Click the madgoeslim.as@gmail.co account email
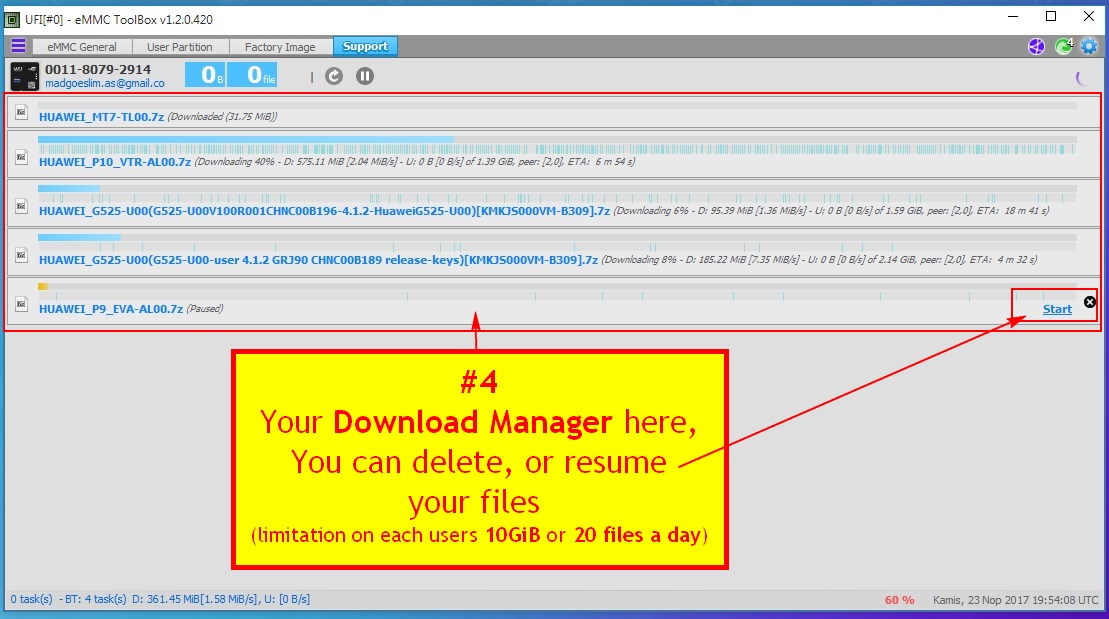1109x619 pixels. click(105, 83)
